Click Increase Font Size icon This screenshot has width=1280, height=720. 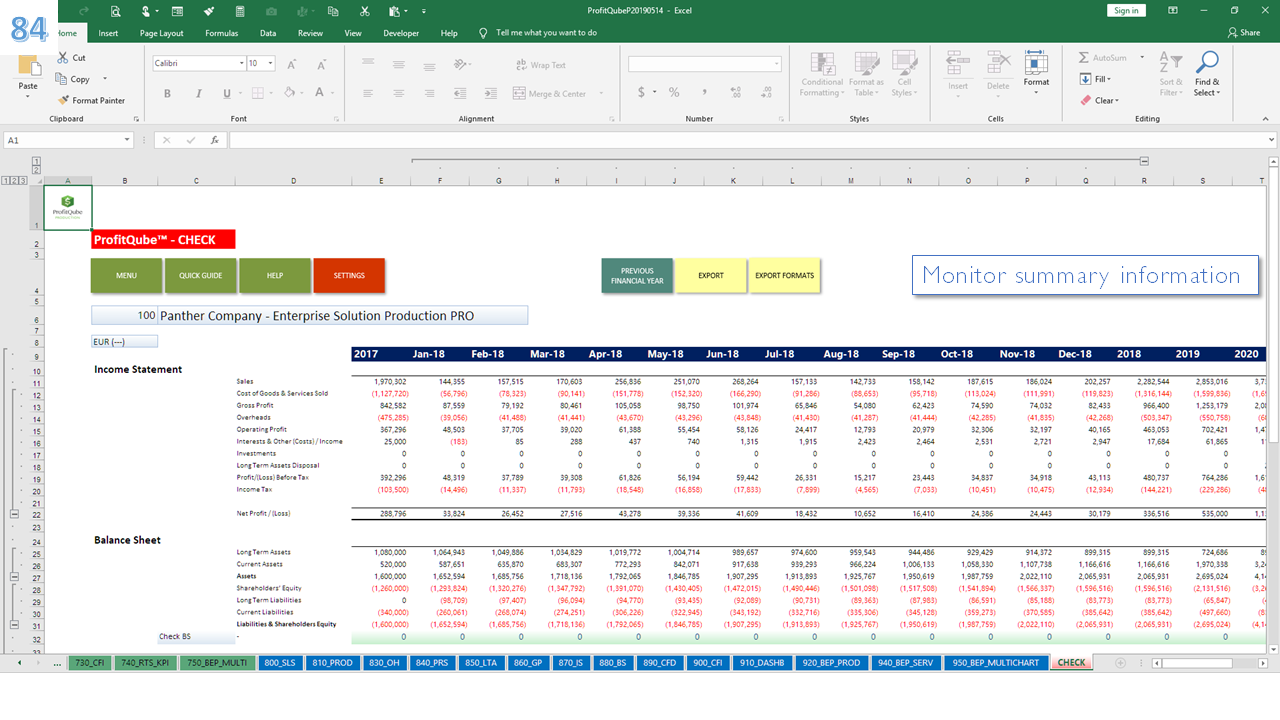click(292, 64)
